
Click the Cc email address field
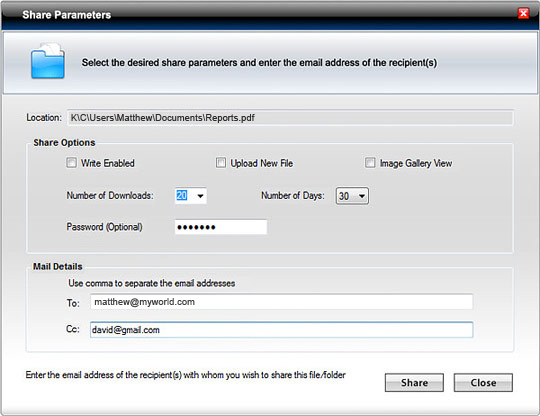tap(281, 330)
